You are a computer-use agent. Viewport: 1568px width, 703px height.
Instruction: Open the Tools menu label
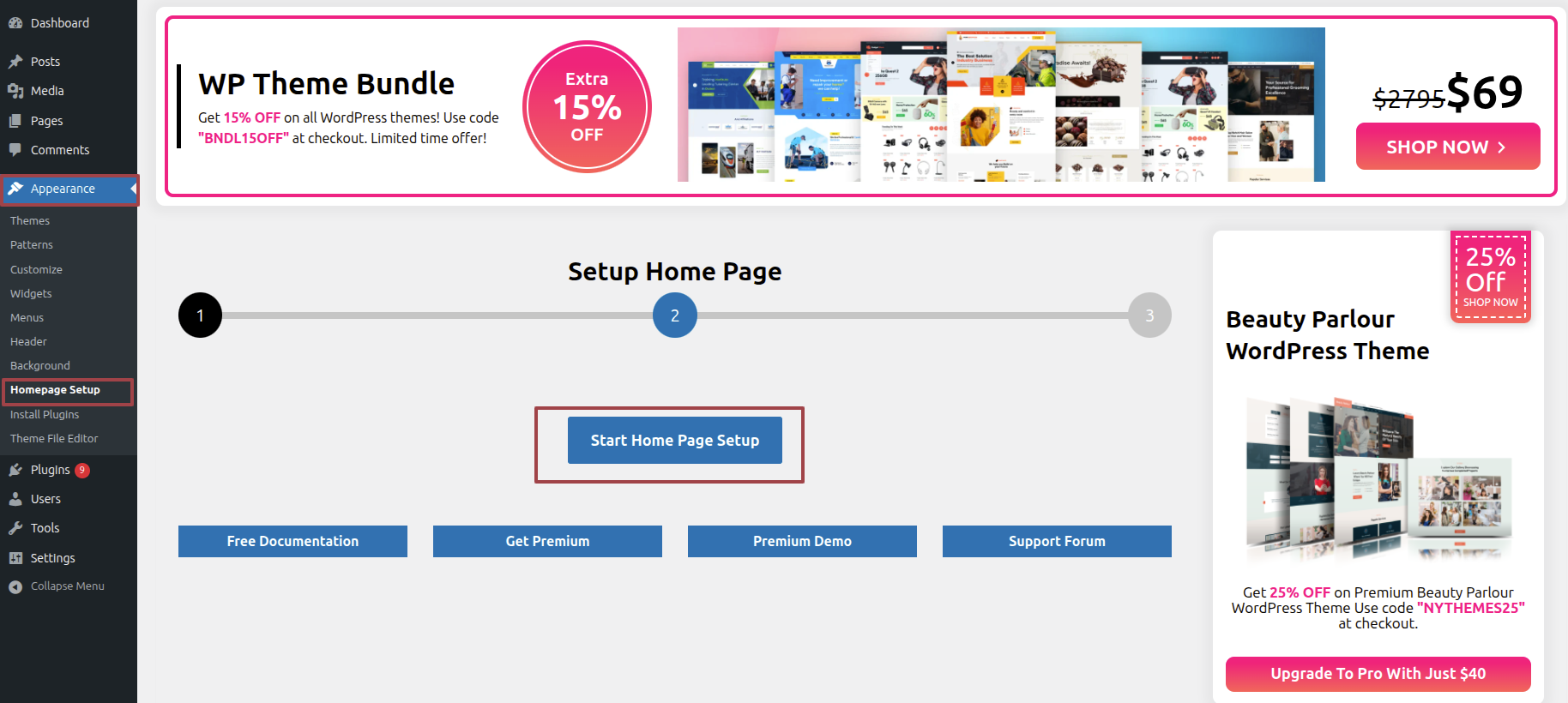pos(45,528)
